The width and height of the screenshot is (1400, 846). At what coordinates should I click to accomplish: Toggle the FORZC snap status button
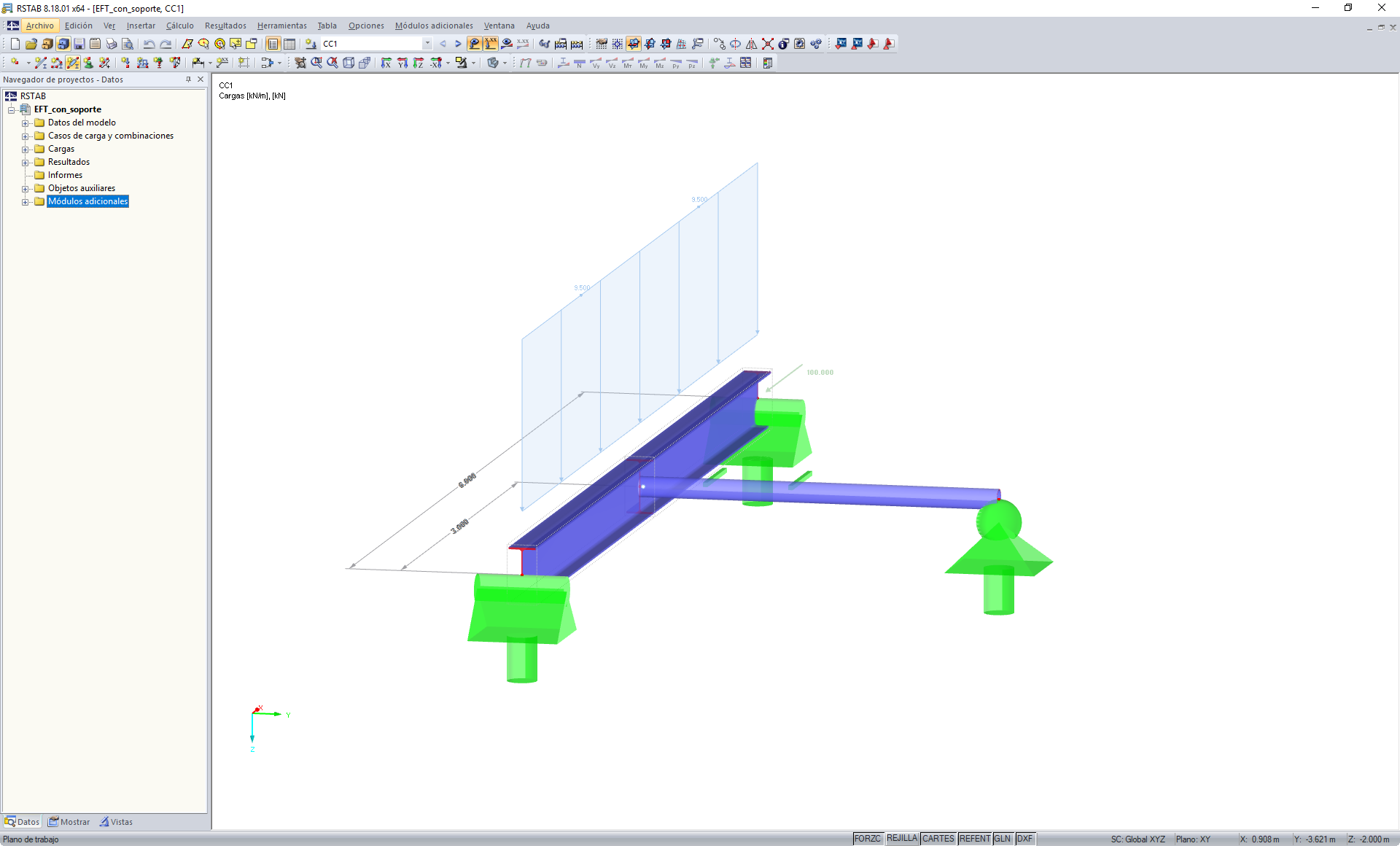click(x=867, y=839)
